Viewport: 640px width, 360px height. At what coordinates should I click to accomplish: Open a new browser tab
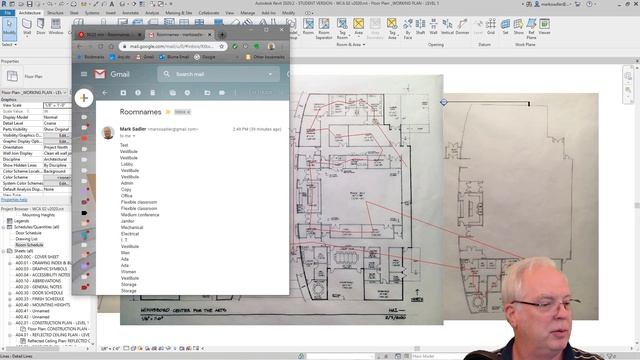pos(222,35)
